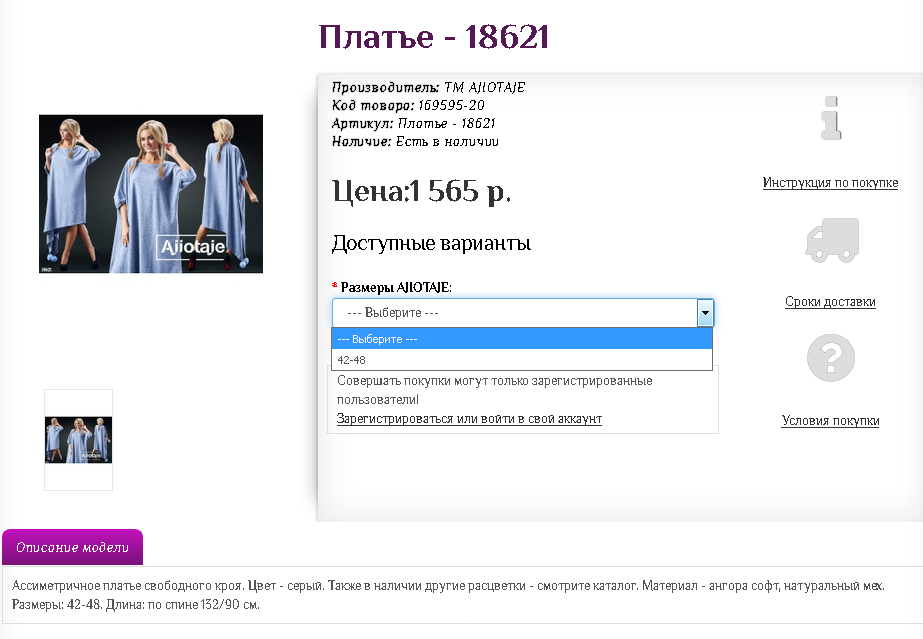The height and width of the screenshot is (639, 923).
Task: Click the question mark icon
Action: click(x=831, y=358)
